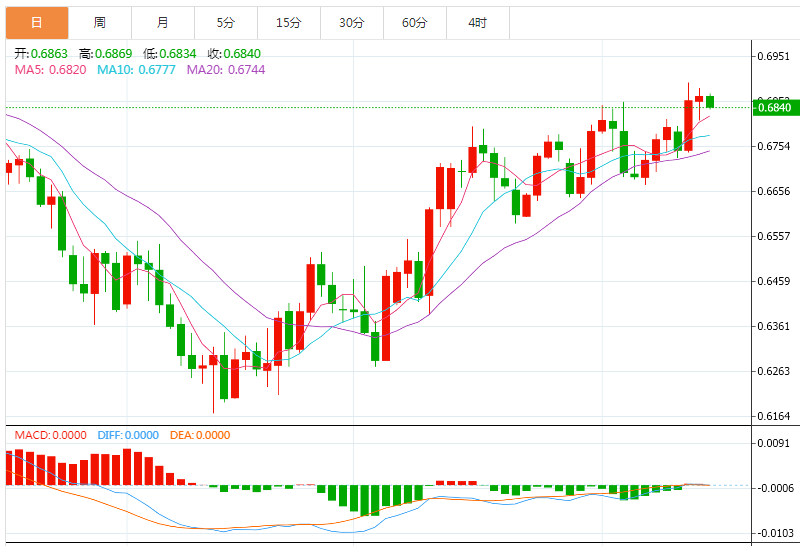This screenshot has width=800, height=546.
Task: Click the 0.6557 price axis label
Action: point(773,236)
